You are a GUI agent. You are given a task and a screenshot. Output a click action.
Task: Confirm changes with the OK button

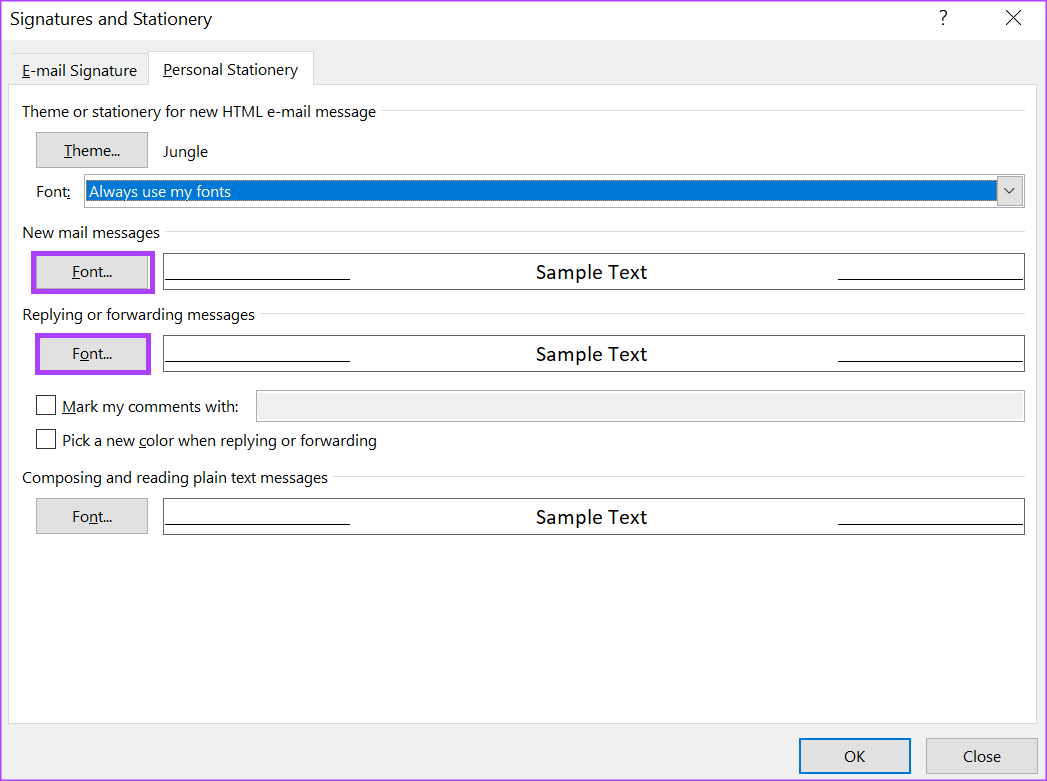[x=855, y=756]
